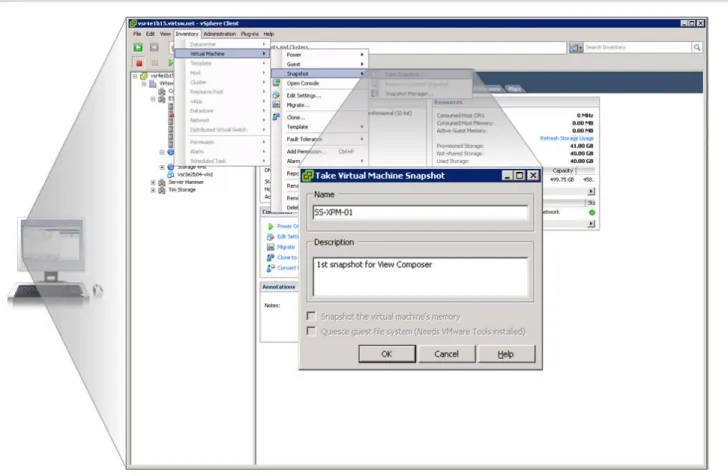Click the grey Suspend toolbar icon
The width and height of the screenshot is (728, 476).
pos(155,63)
